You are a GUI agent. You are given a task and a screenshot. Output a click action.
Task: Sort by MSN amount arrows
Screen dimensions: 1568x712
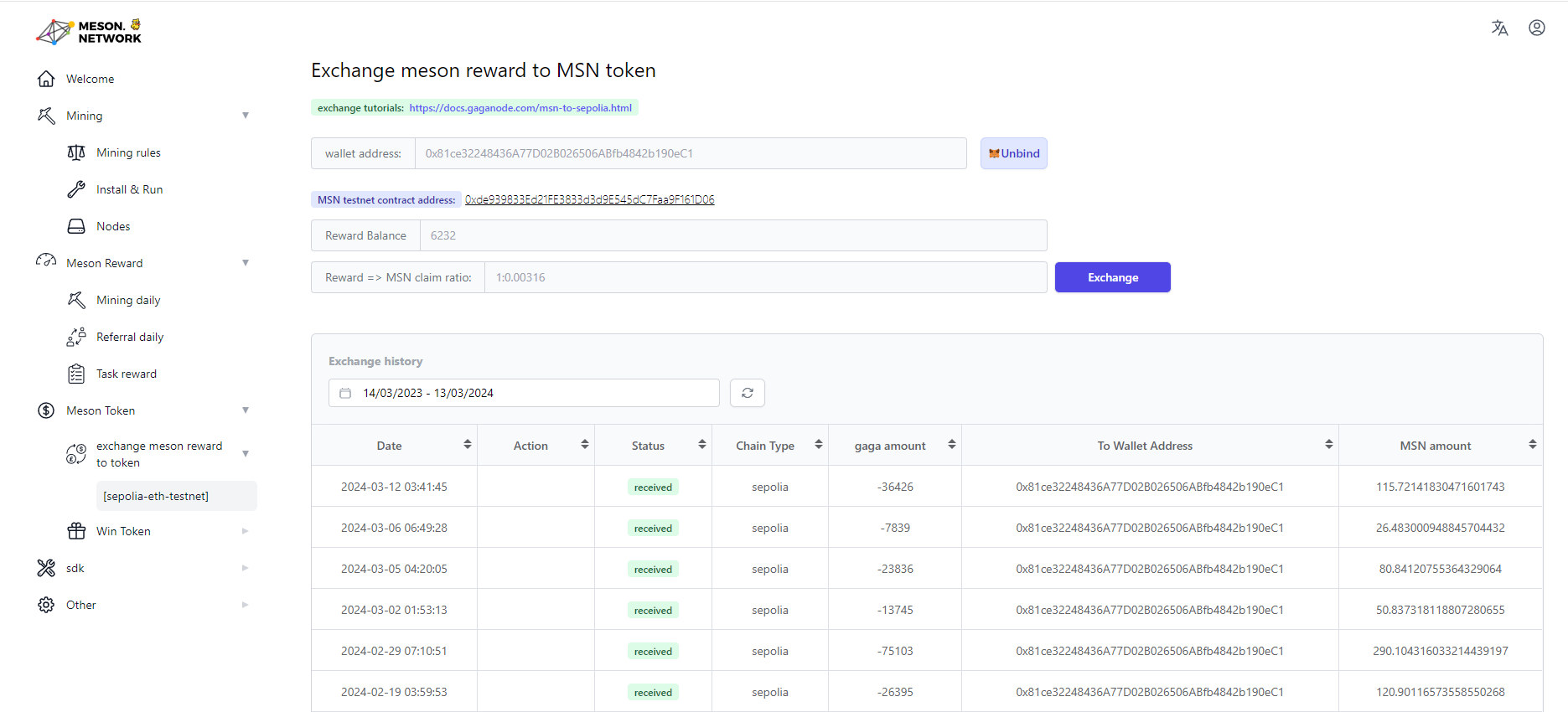(1533, 445)
